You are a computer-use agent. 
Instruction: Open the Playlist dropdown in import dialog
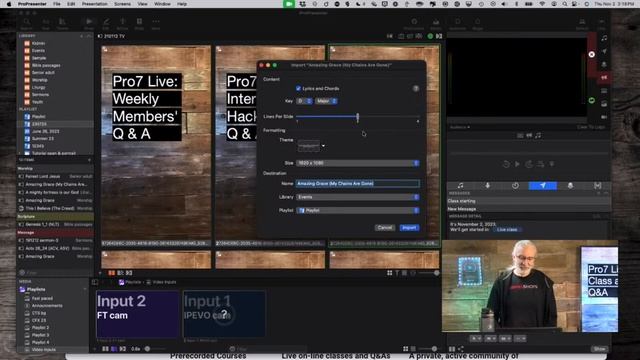[358, 210]
